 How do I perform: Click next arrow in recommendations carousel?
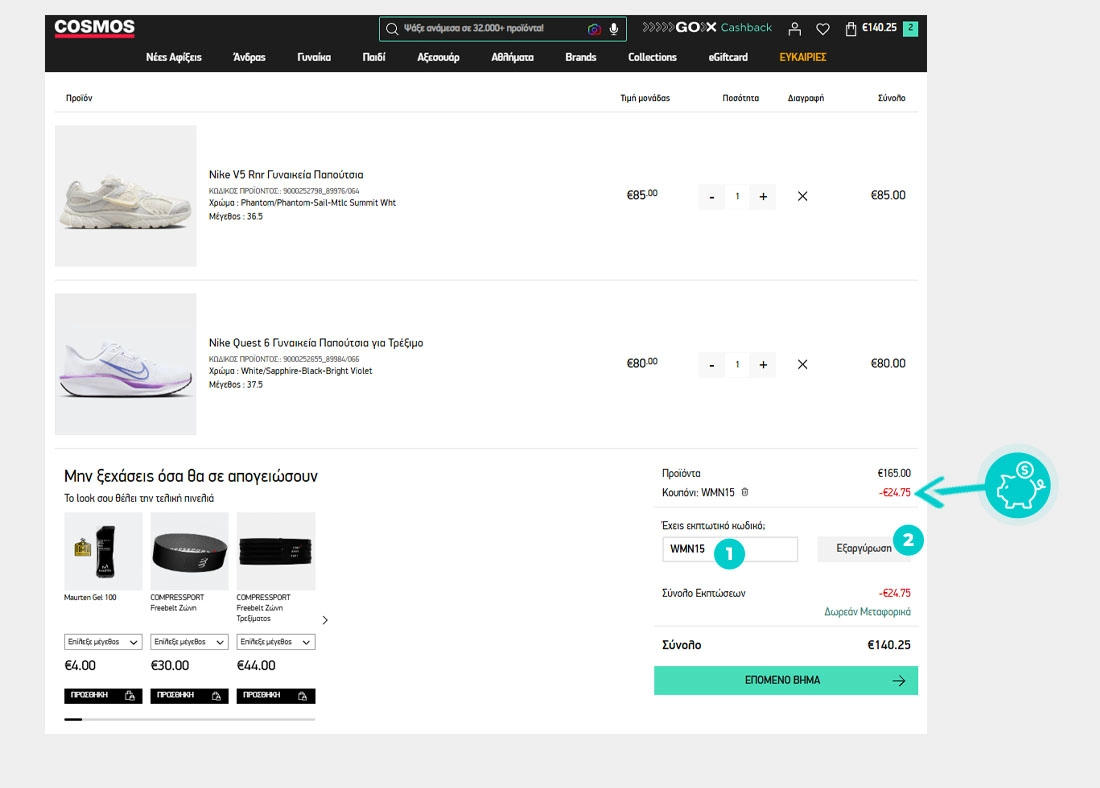325,620
